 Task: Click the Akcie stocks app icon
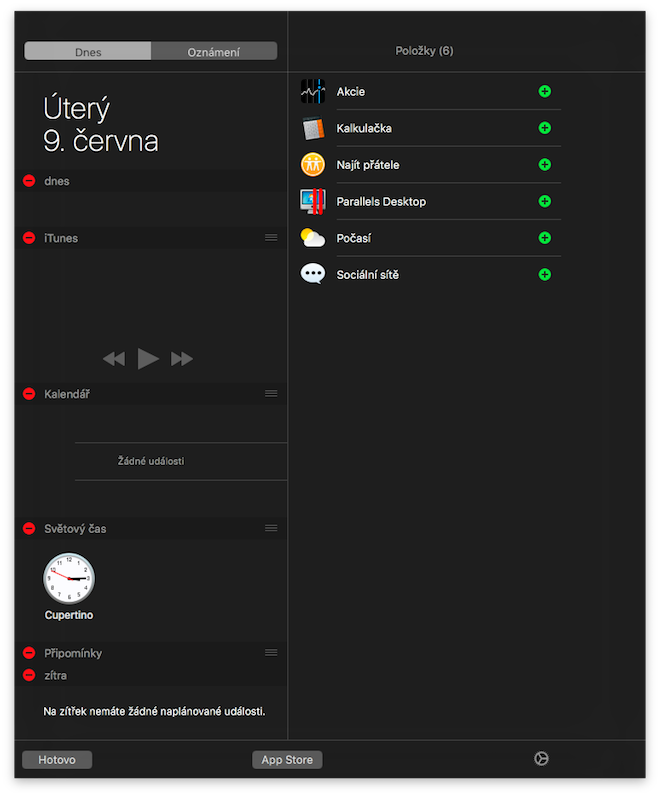(x=312, y=91)
